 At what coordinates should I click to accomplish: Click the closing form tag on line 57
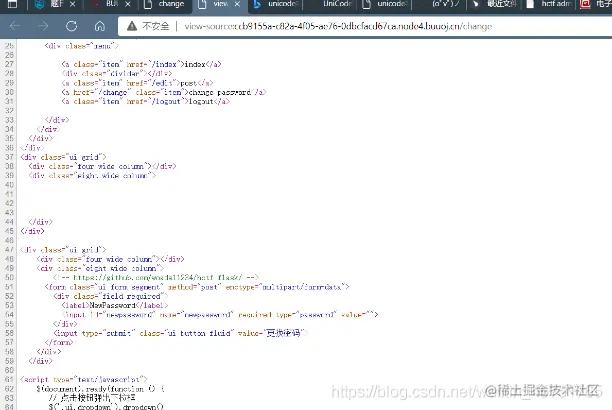59,342
